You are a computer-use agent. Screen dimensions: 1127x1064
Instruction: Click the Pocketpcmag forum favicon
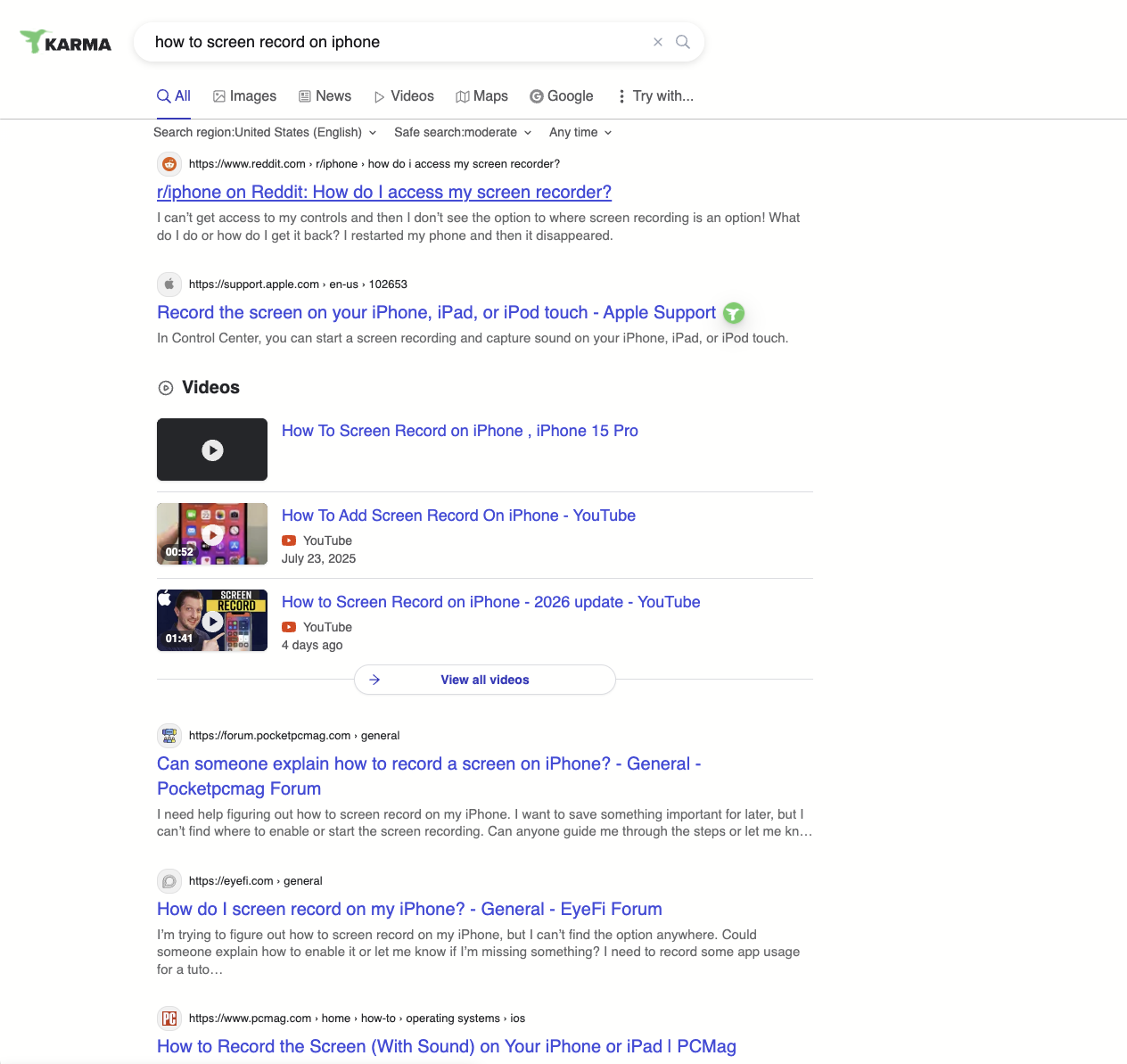169,736
